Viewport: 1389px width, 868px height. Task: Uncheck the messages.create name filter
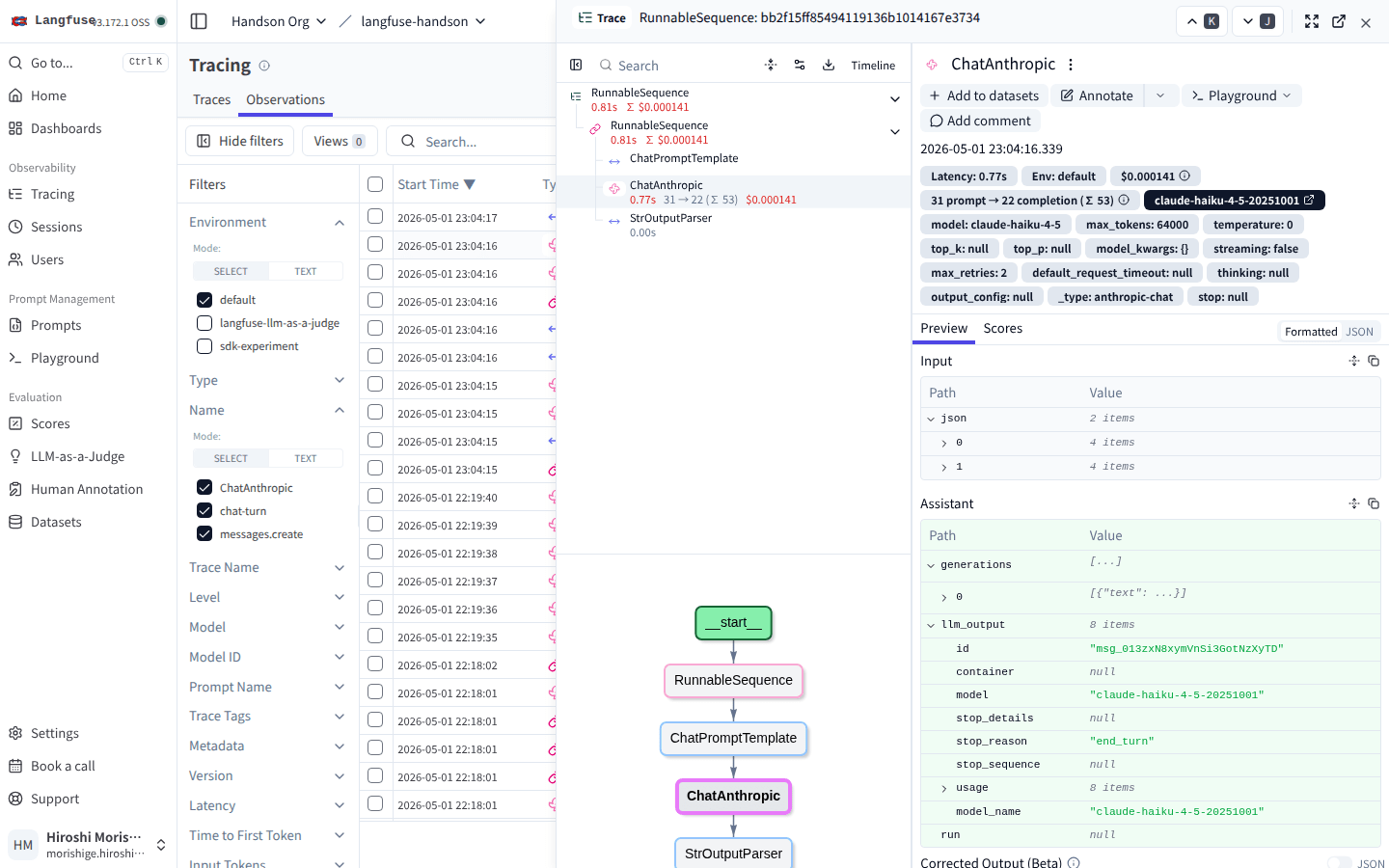(204, 534)
